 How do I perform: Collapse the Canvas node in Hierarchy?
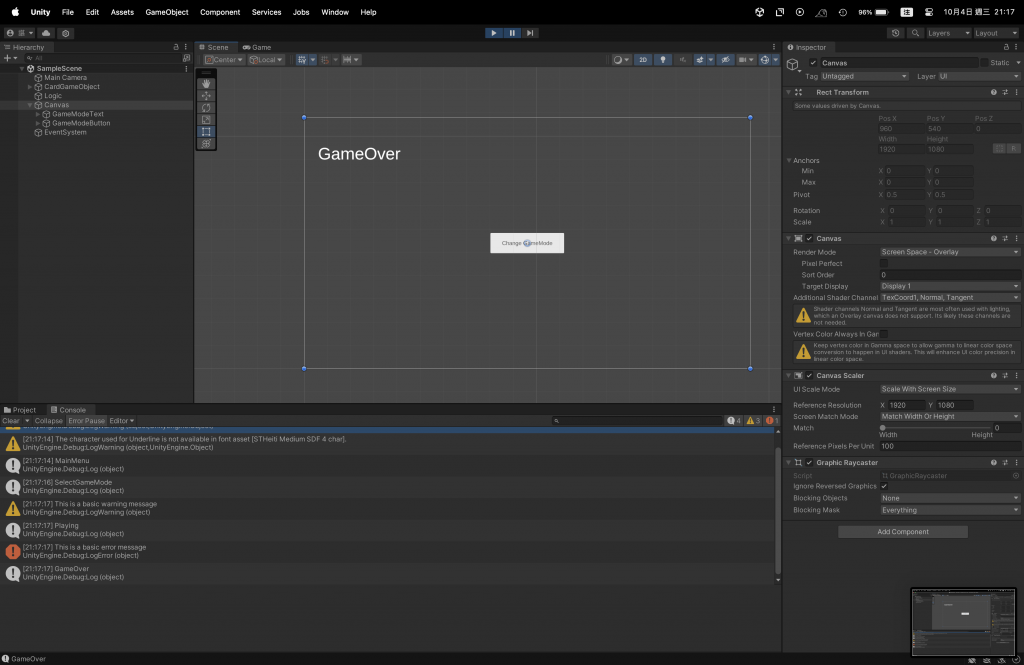pos(29,105)
